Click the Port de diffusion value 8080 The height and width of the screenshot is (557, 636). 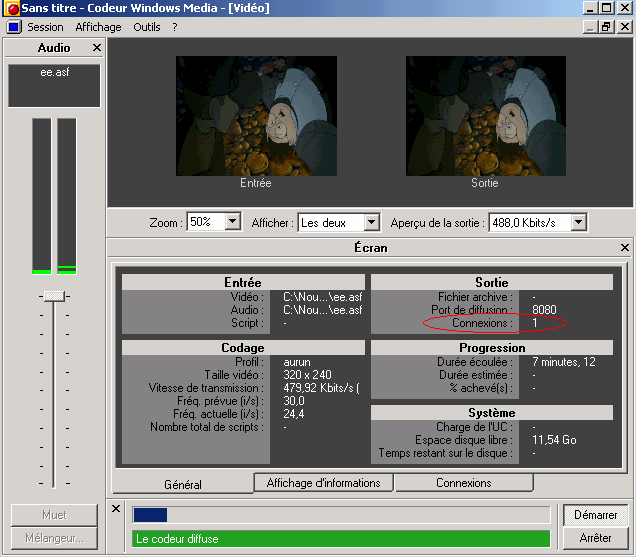click(x=544, y=310)
